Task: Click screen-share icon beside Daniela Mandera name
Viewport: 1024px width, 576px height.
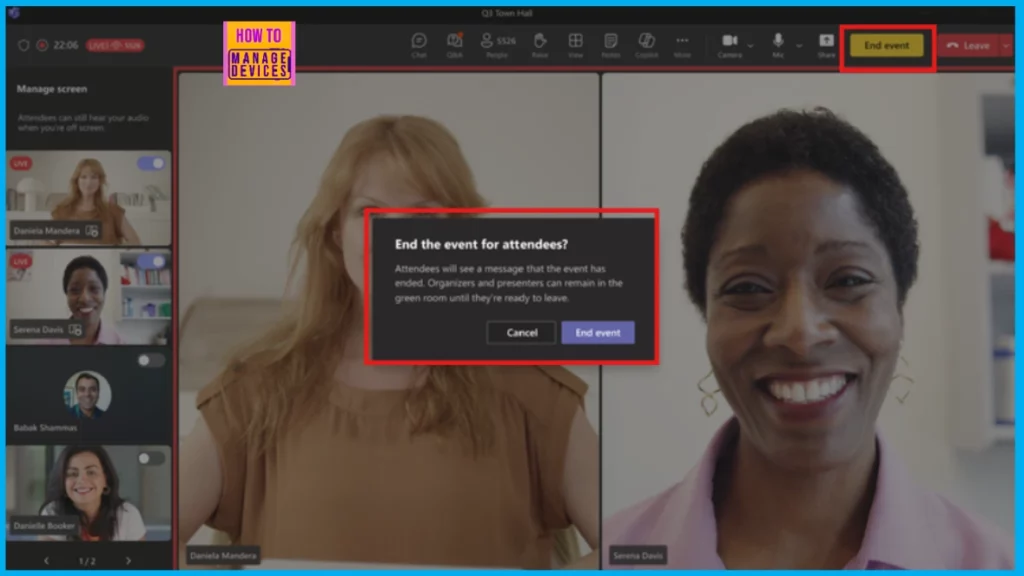Action: click(92, 231)
